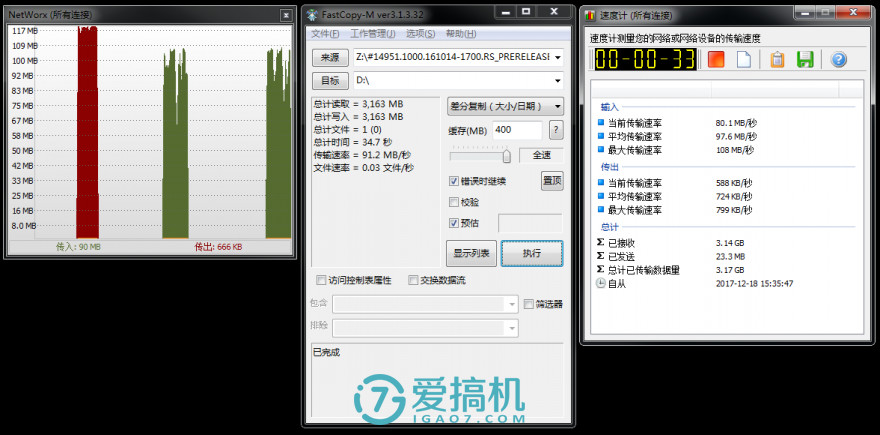The height and width of the screenshot is (435, 880).
Task: Click the 置顶 always-on-top button
Action: point(552,181)
